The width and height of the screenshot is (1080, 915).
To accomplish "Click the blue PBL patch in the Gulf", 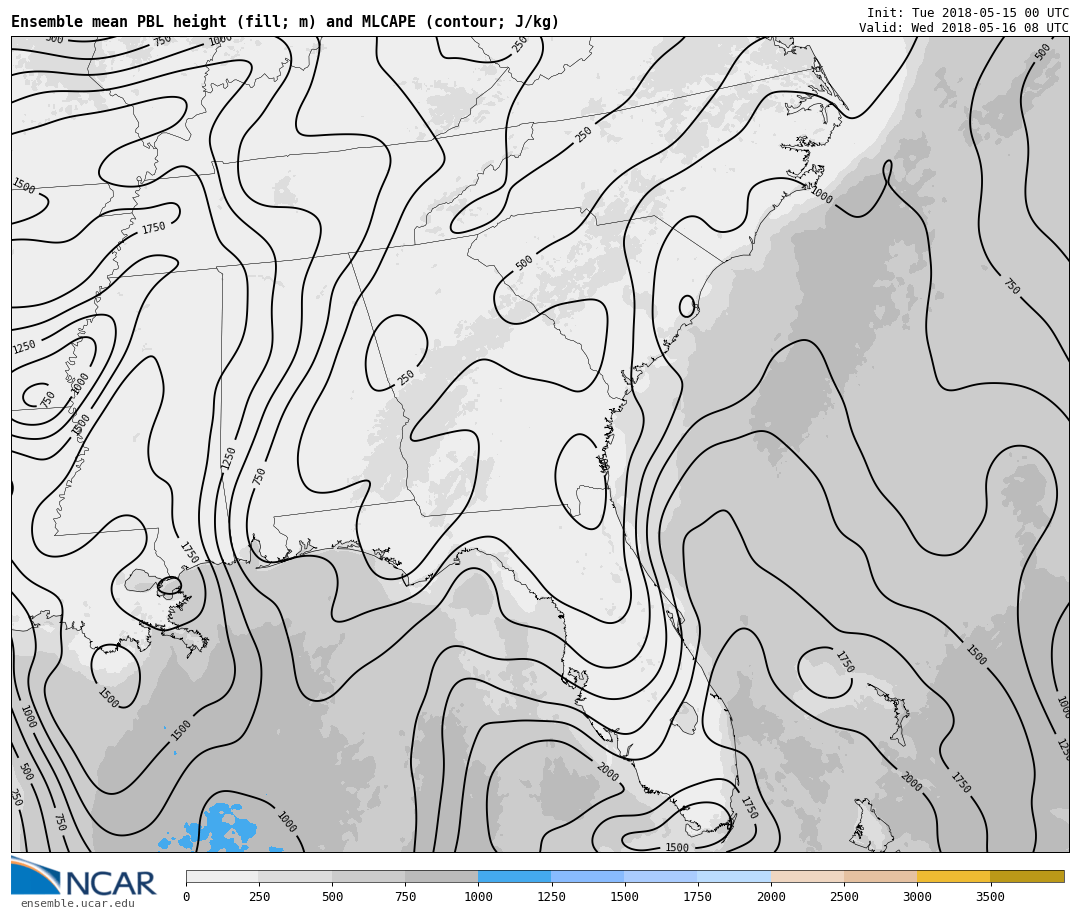I will click(220, 828).
